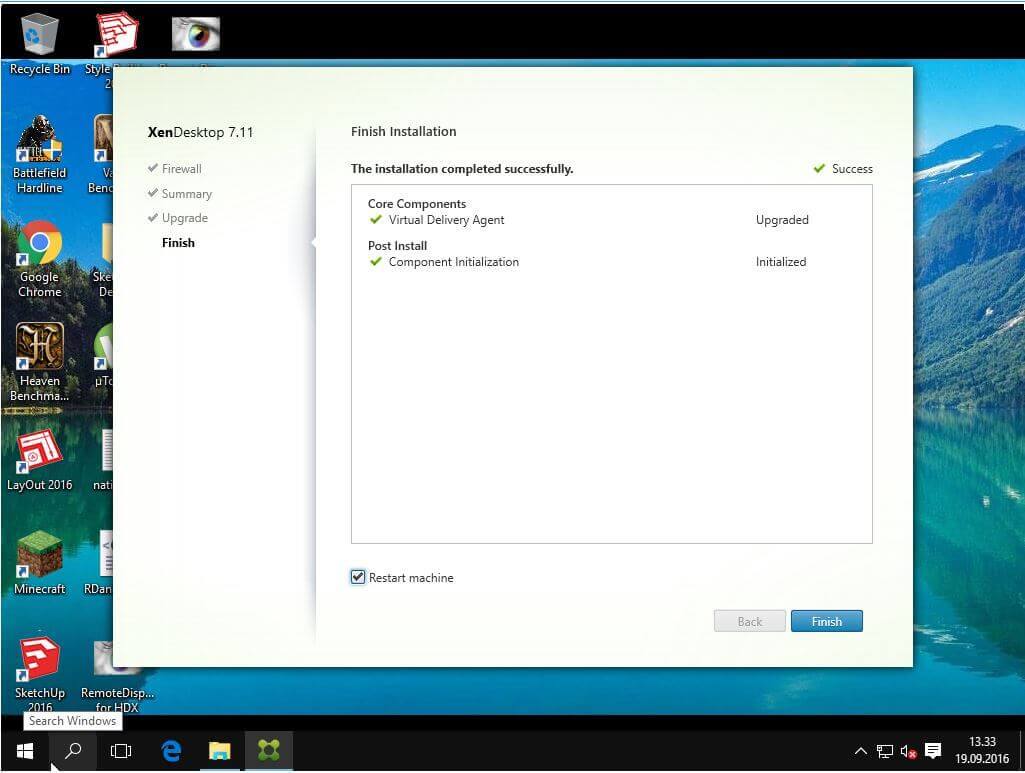Click the green check beside Component Initialization
Screen dimensions: 1025x773
[375, 261]
